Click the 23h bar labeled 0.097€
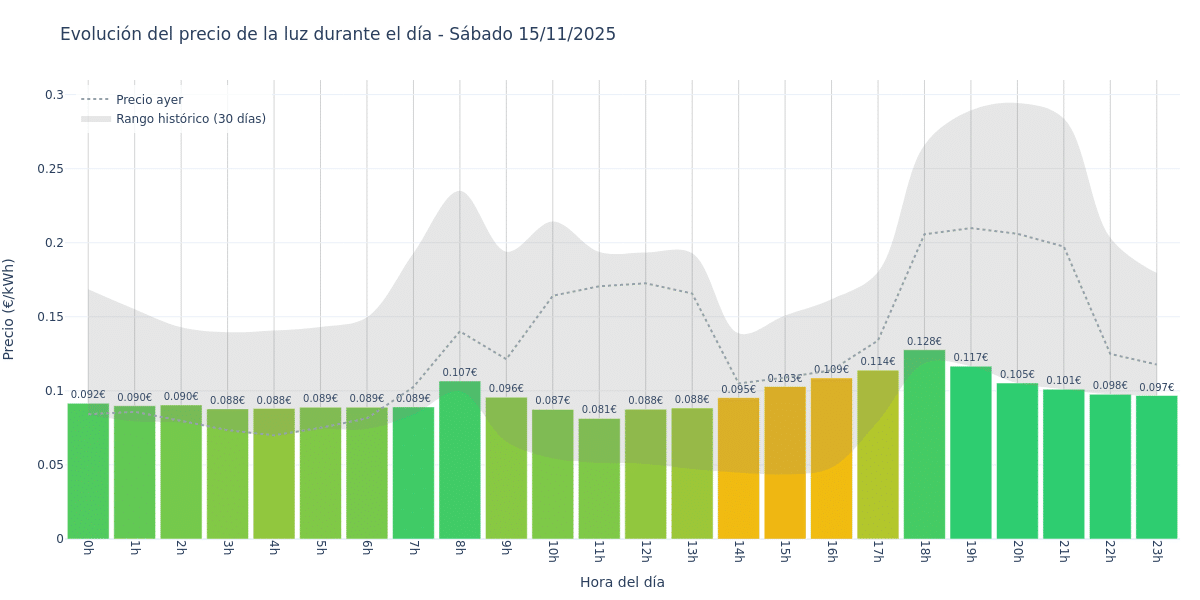The width and height of the screenshot is (1200, 600). pyautogui.click(x=1156, y=468)
